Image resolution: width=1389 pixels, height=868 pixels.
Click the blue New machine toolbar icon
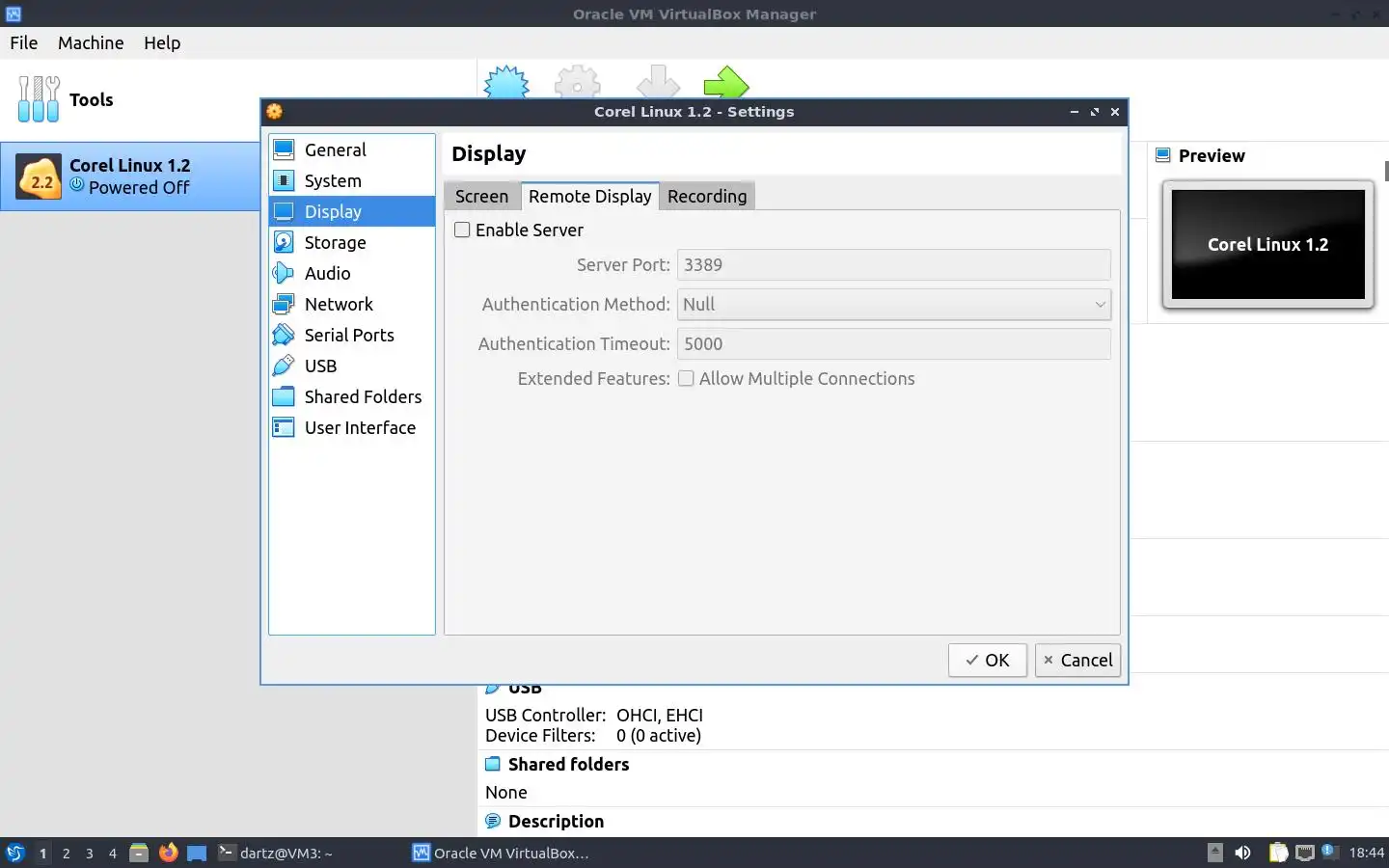(x=506, y=82)
